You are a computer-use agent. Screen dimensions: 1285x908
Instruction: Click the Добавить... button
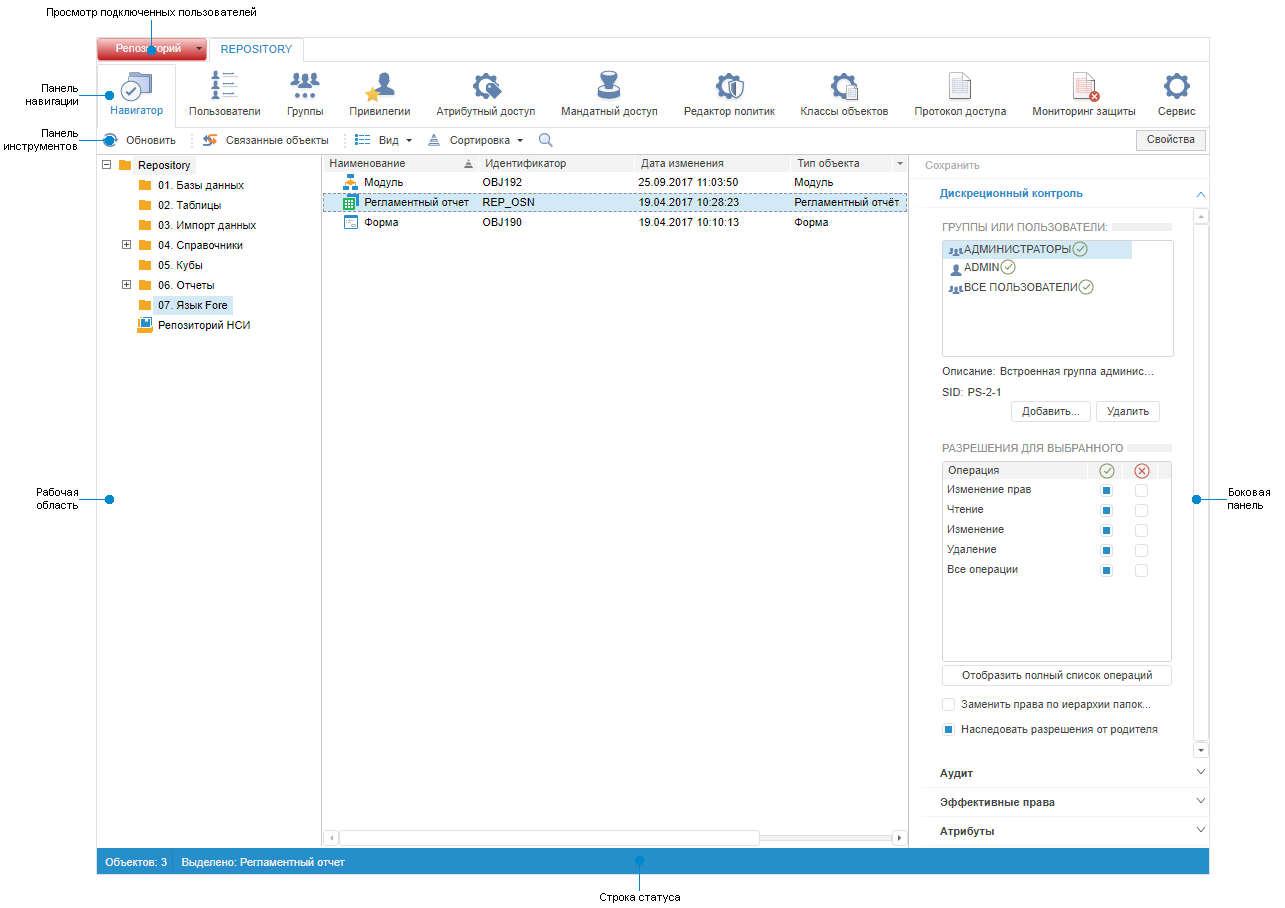[x=1049, y=411]
